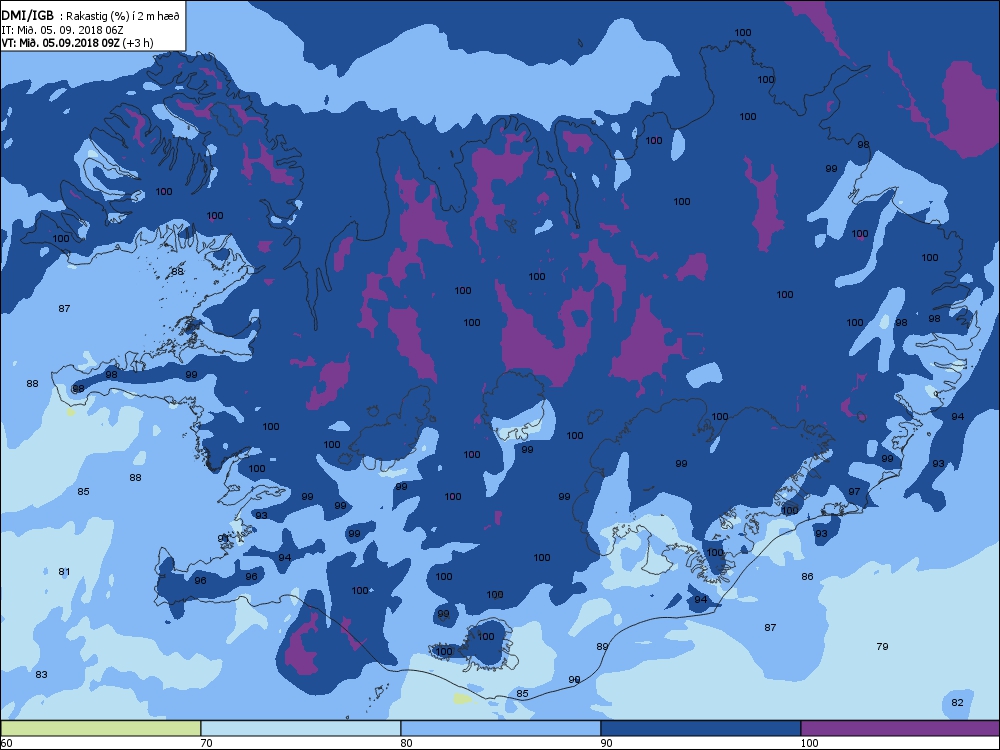Screen dimensions: 1000x750
Task: Click the 'IT: Mið. 05. 09. 2018 06Z' line
Action: click(x=62, y=29)
